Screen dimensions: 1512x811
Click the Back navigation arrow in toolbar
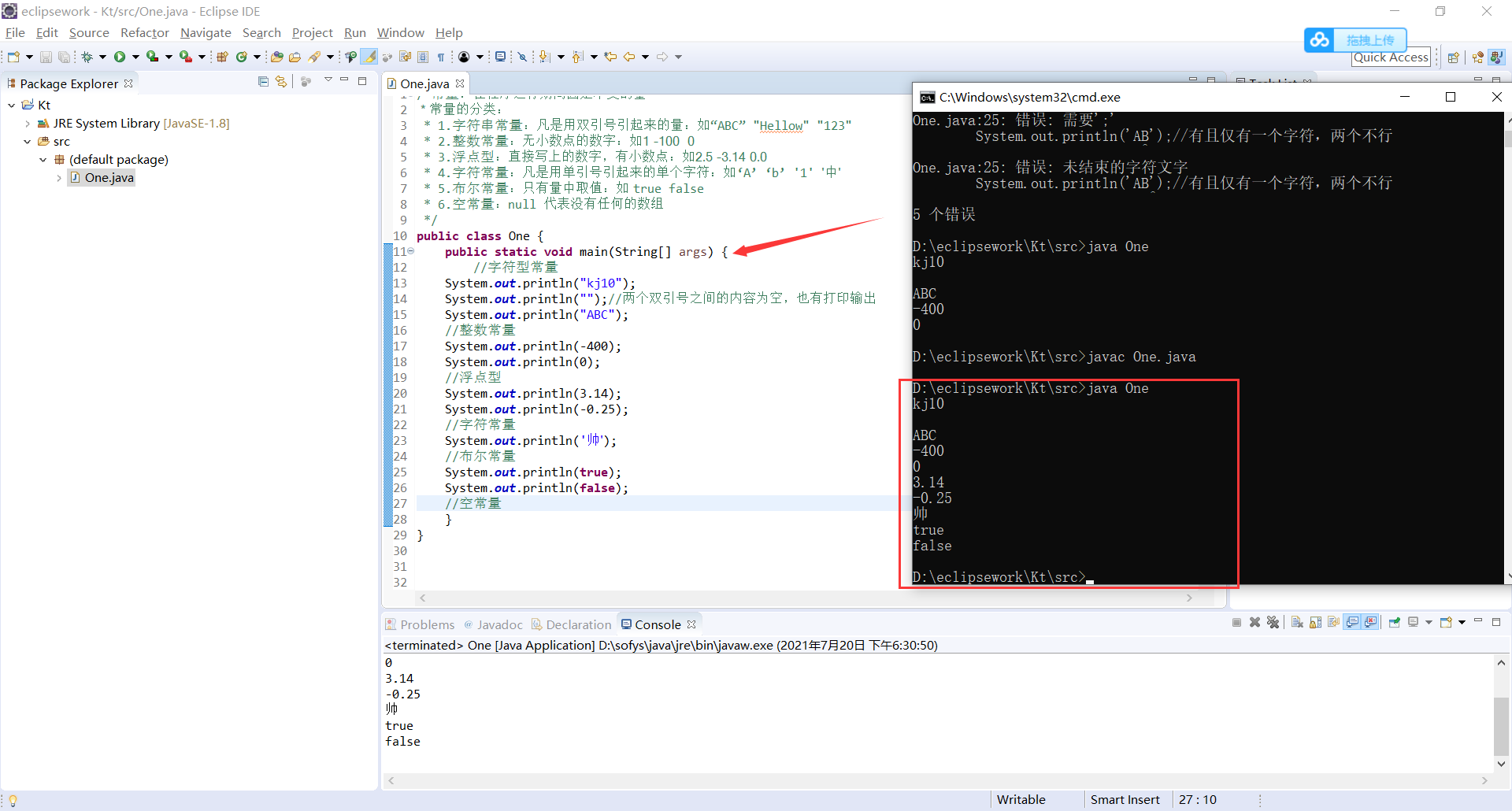(629, 57)
